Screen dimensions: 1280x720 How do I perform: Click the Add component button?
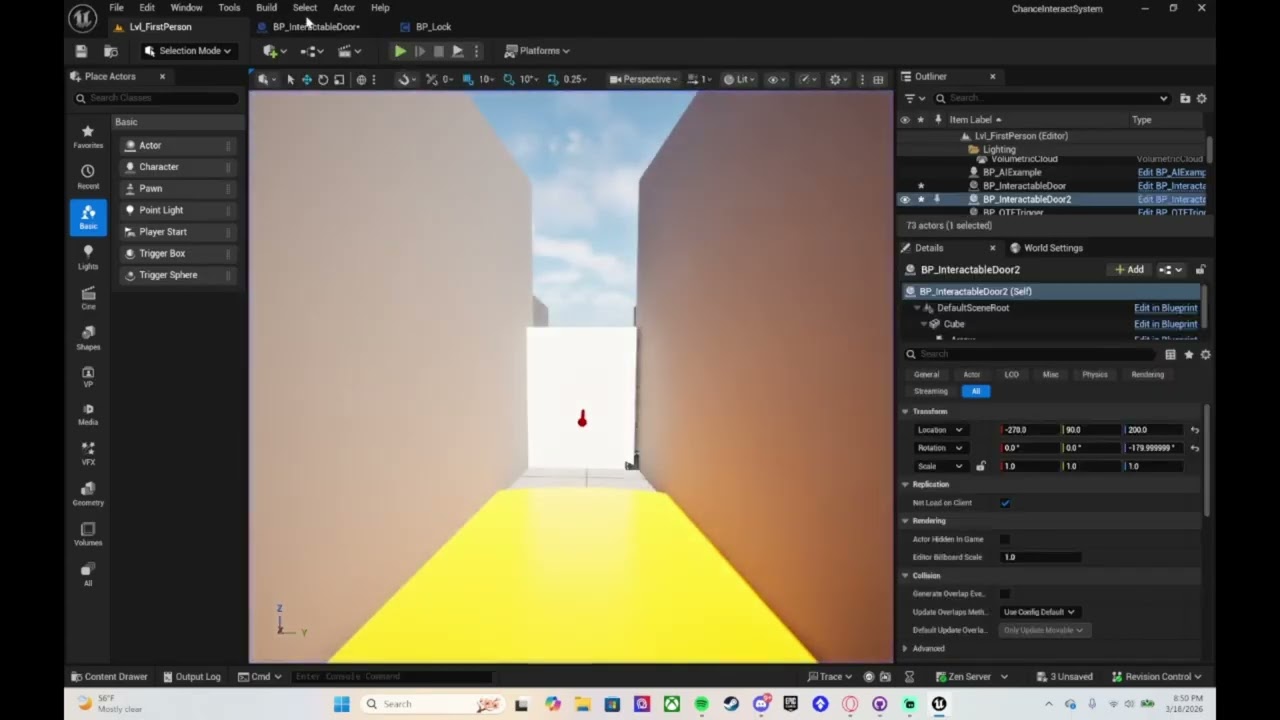[x=1130, y=270]
